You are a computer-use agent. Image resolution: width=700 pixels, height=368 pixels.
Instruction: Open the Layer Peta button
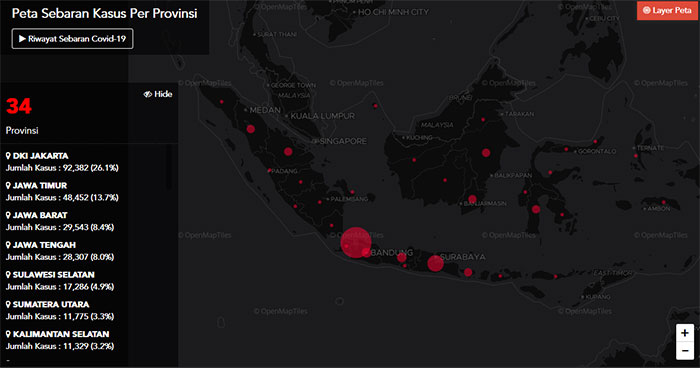[667, 10]
